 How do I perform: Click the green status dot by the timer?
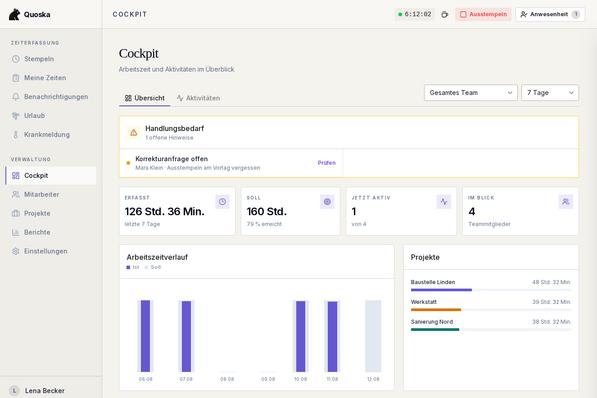(x=400, y=14)
